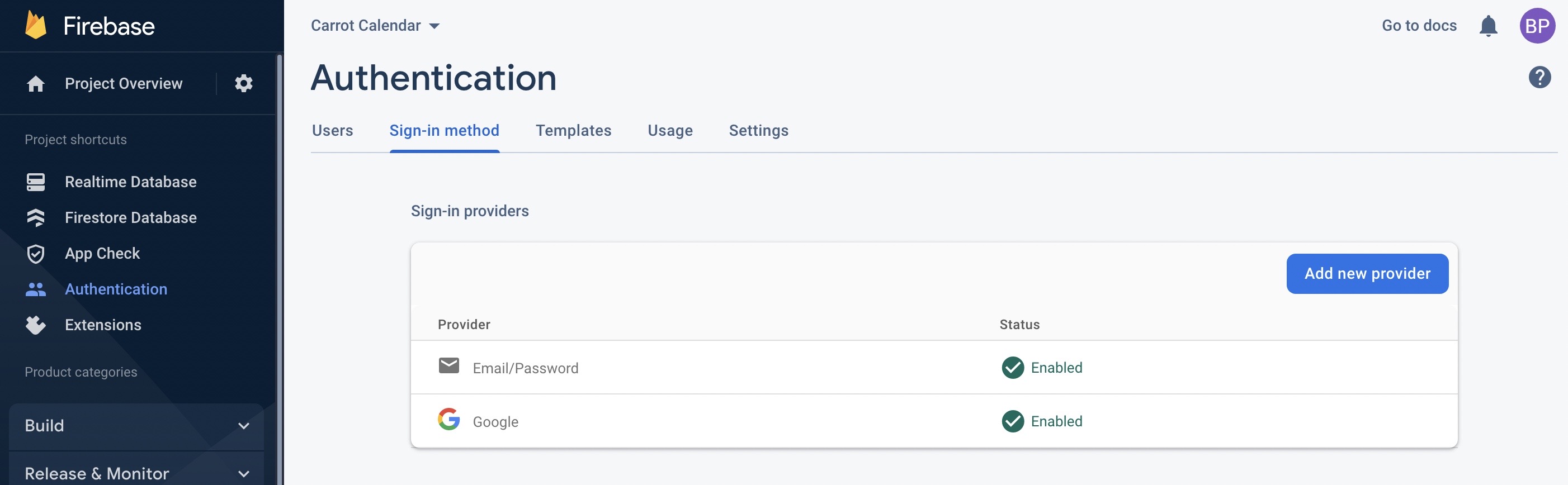Click Enabled status for Google
Screen dimensions: 1568x485
point(1056,421)
